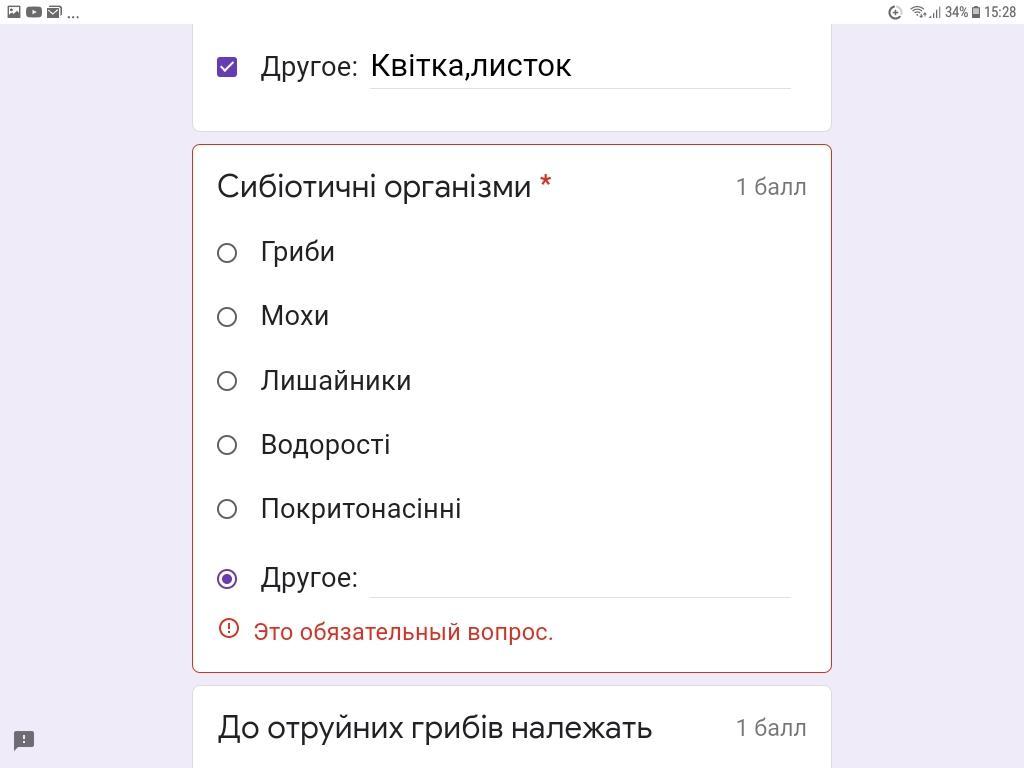
Task: Uncheck the Другое checkbox with Квітка,листок
Action: (x=227, y=67)
